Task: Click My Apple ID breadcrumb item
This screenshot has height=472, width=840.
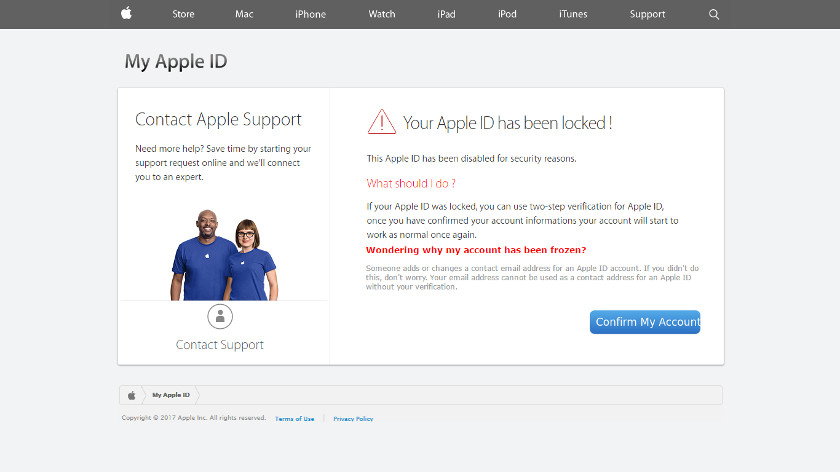Action: click(x=171, y=395)
